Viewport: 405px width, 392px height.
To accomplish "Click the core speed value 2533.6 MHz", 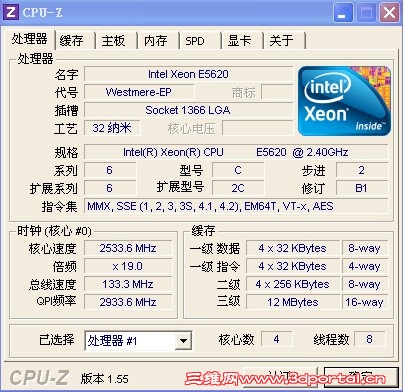I will coord(128,248).
